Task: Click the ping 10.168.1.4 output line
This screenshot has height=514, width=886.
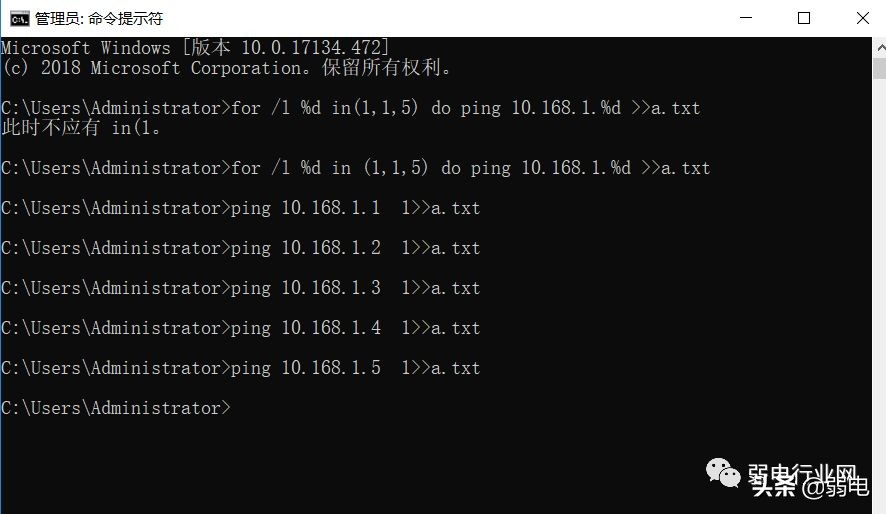Action: coord(241,328)
